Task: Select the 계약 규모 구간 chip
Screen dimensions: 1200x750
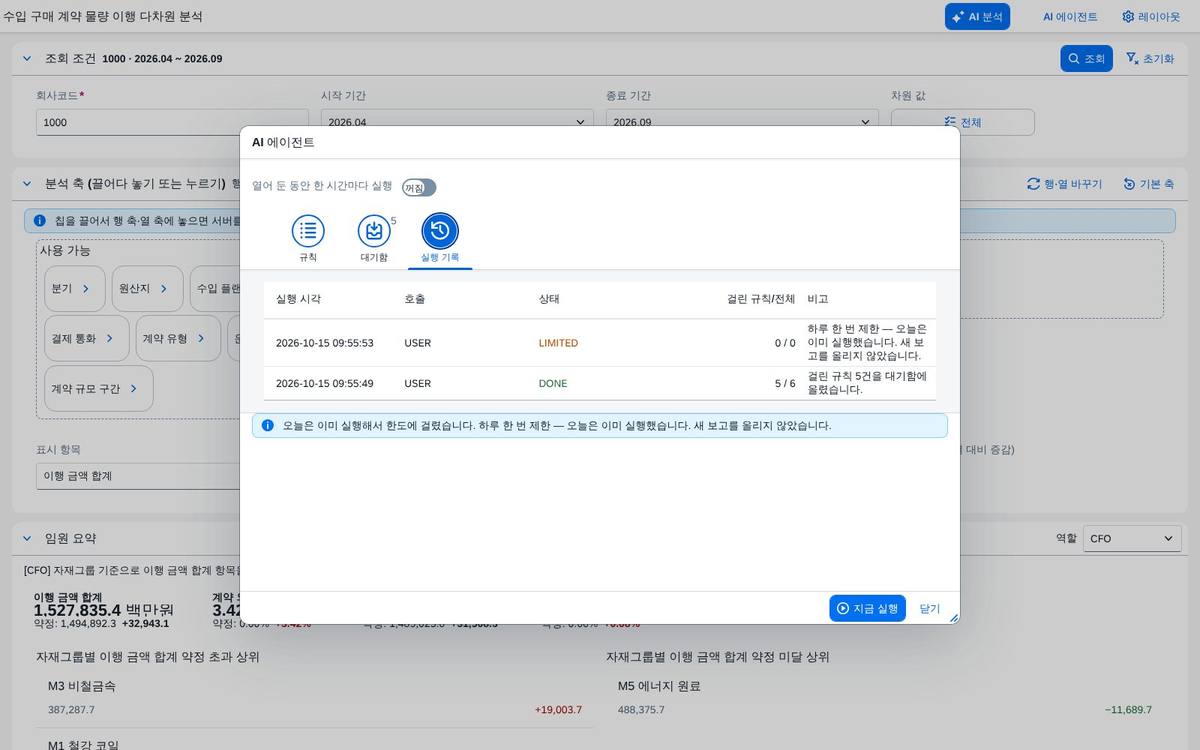Action: (98, 388)
